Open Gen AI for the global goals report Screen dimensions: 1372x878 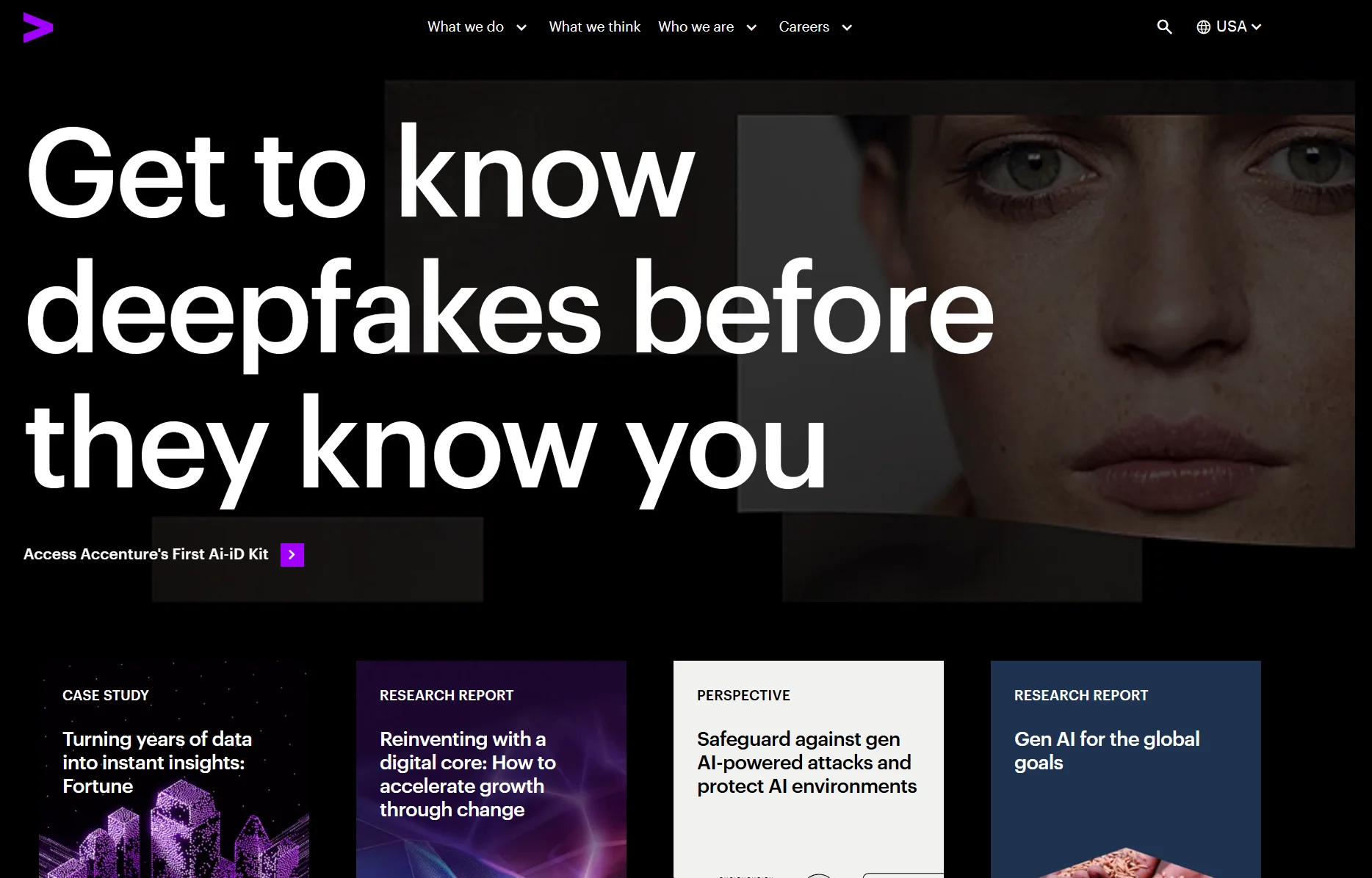tap(1126, 769)
